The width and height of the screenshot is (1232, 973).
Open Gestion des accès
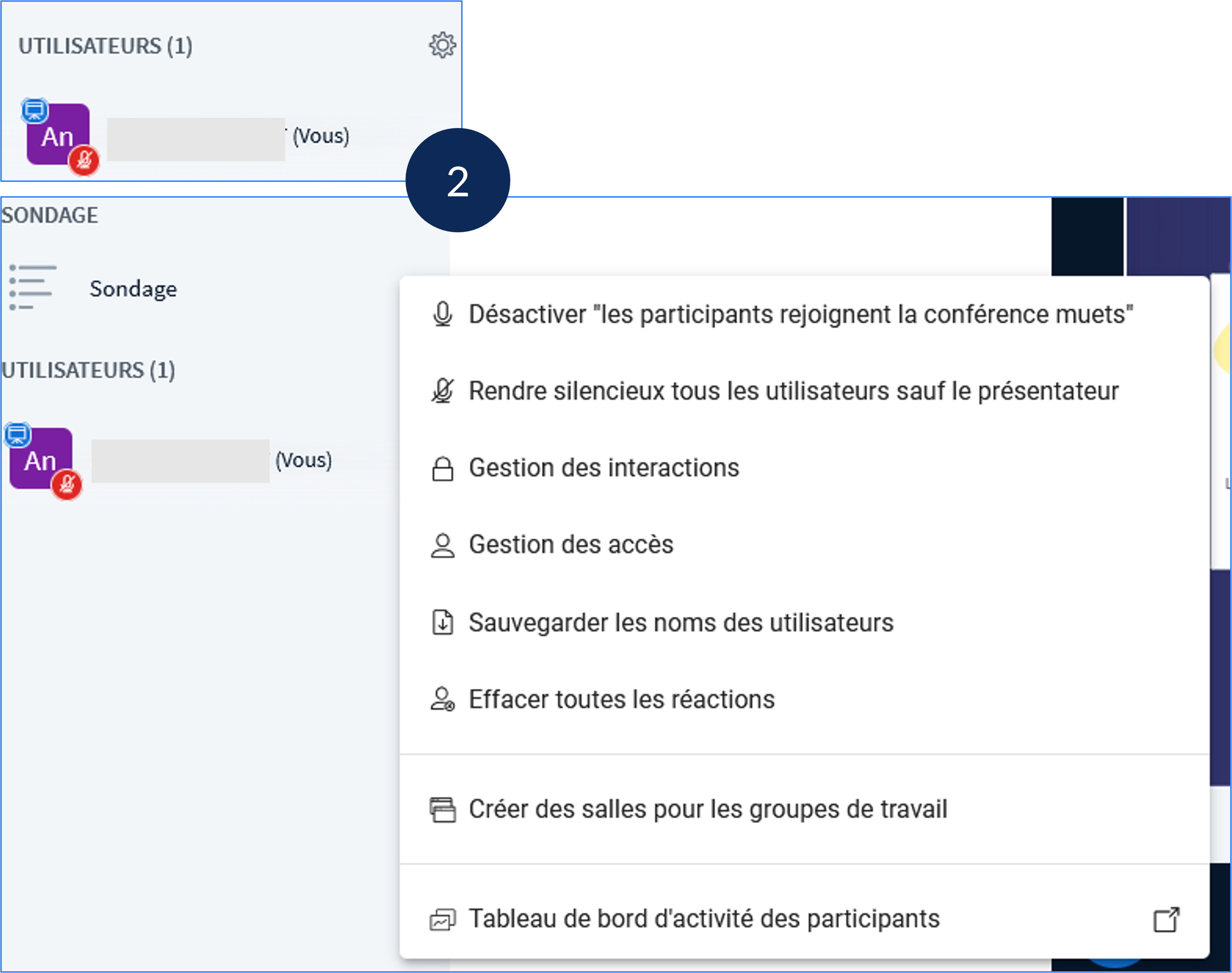pos(570,545)
